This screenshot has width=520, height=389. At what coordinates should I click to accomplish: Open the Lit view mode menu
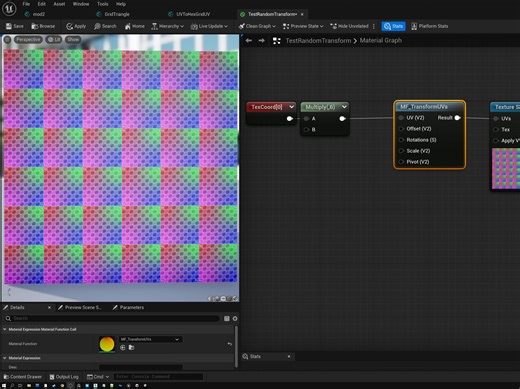[x=54, y=40]
